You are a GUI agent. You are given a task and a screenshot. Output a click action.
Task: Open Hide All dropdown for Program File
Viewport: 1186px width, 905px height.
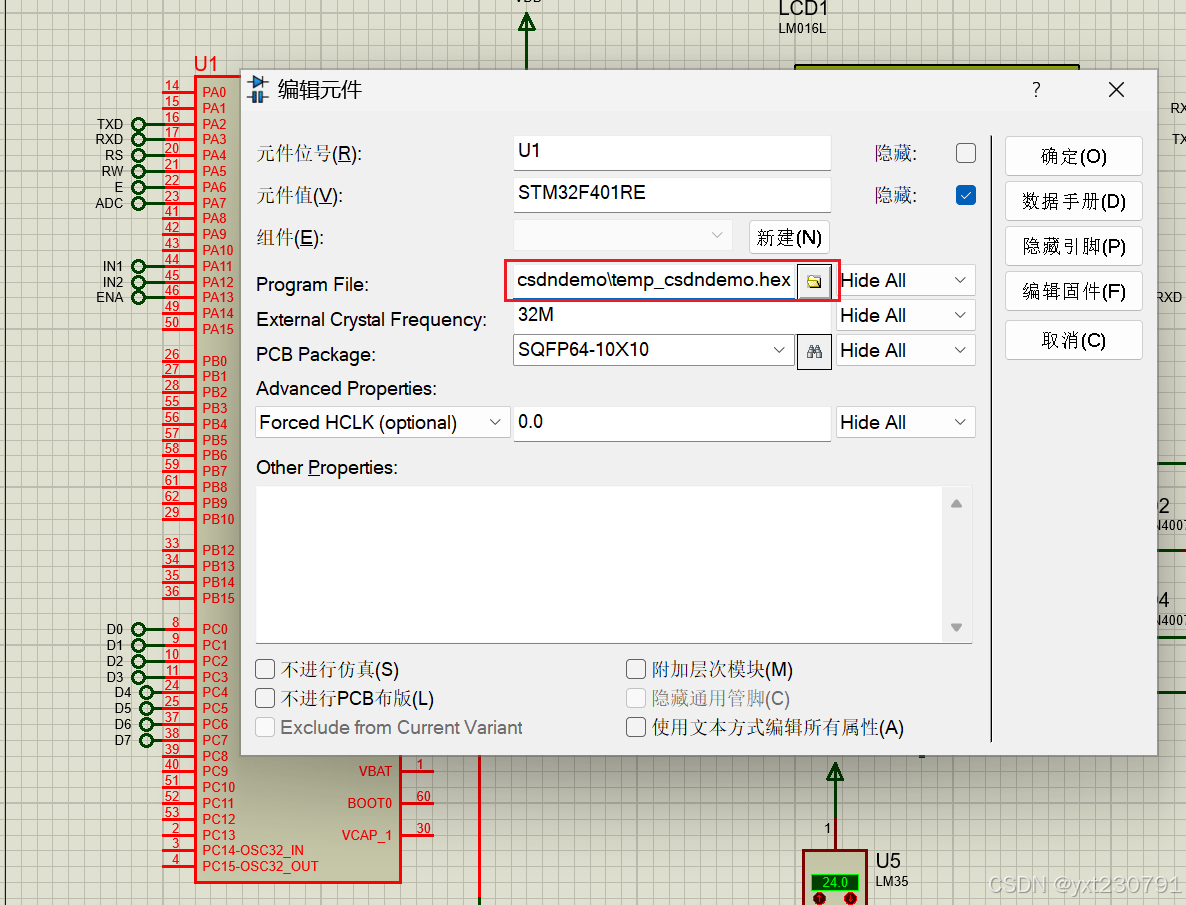(905, 281)
